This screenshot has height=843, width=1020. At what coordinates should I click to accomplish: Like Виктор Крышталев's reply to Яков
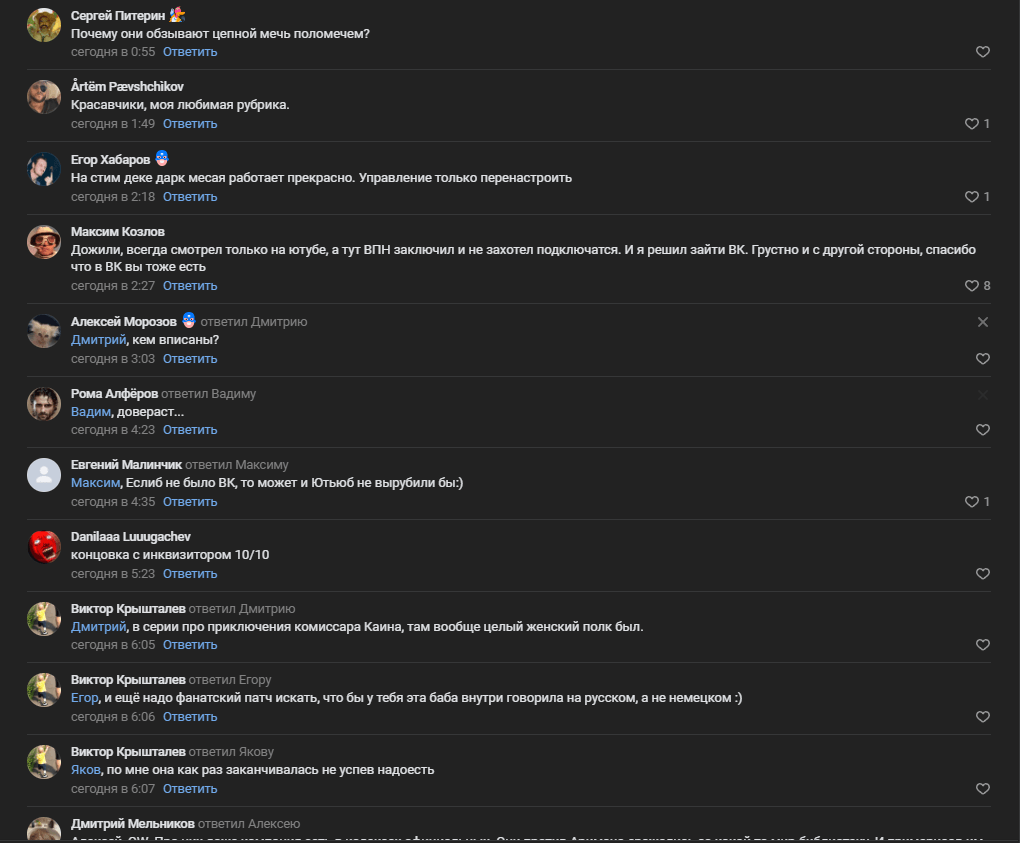(982, 788)
